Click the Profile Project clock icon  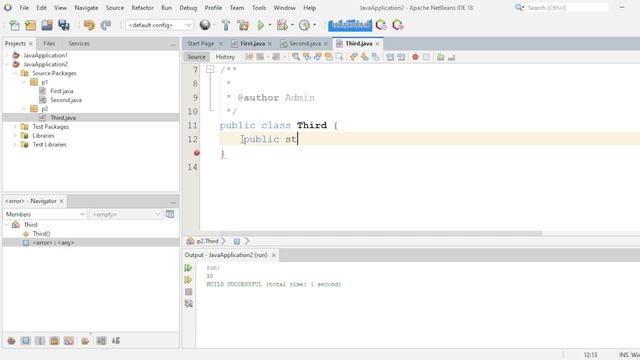[x=304, y=25]
